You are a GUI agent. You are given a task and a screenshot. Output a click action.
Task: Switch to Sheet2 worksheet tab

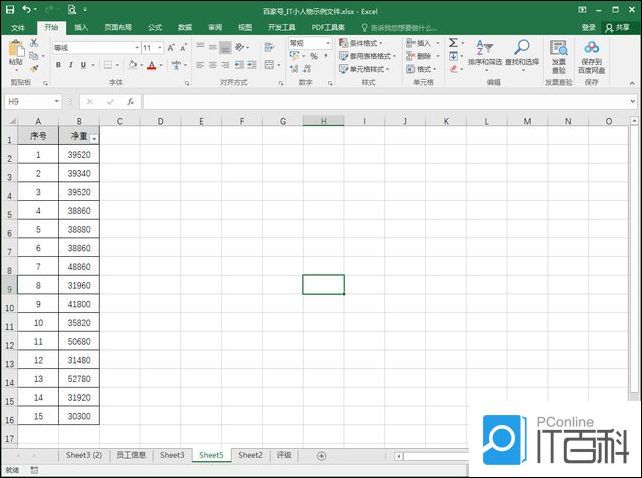point(250,455)
